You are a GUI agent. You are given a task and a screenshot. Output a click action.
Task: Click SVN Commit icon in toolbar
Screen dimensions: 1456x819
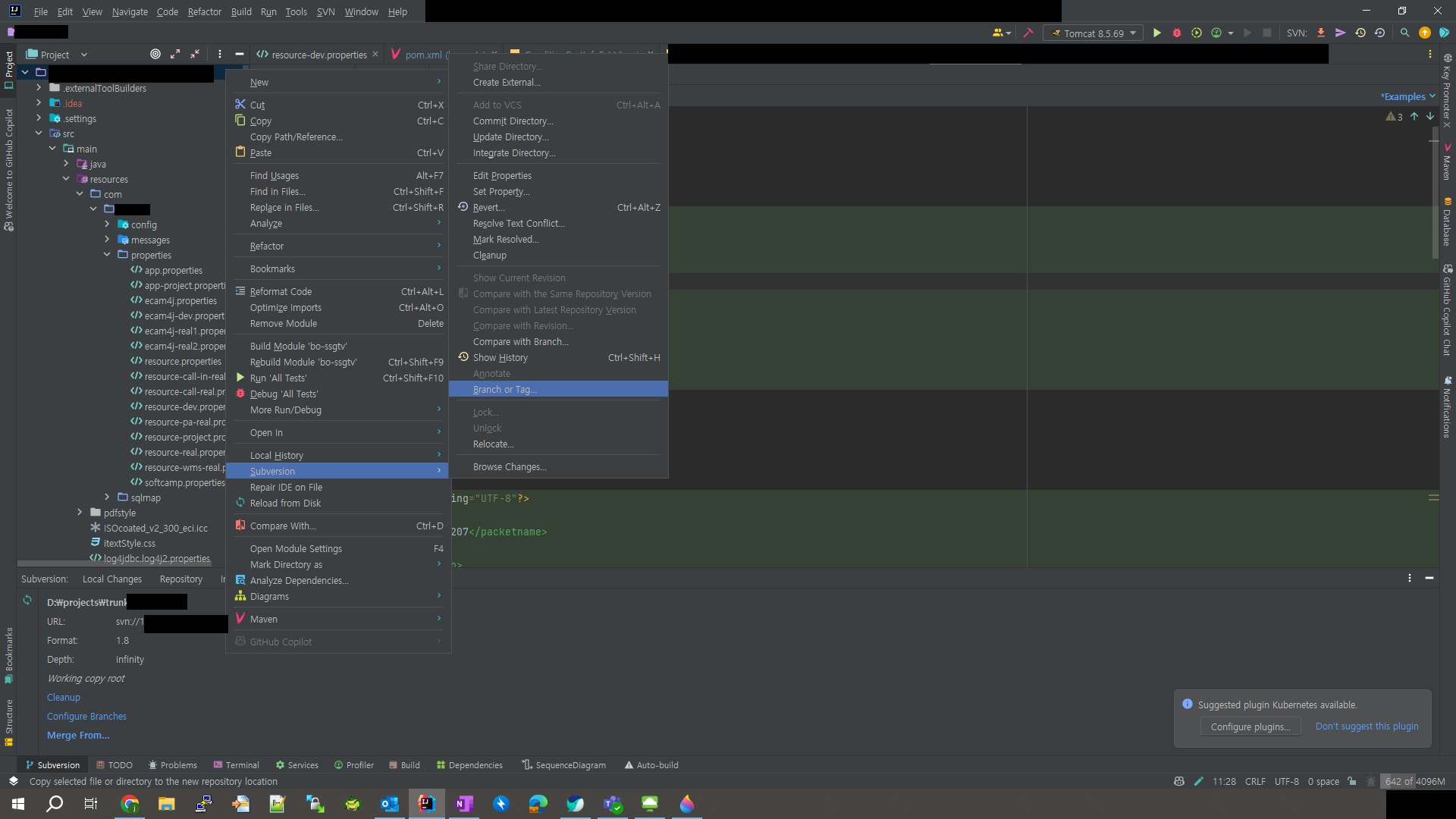[1341, 33]
